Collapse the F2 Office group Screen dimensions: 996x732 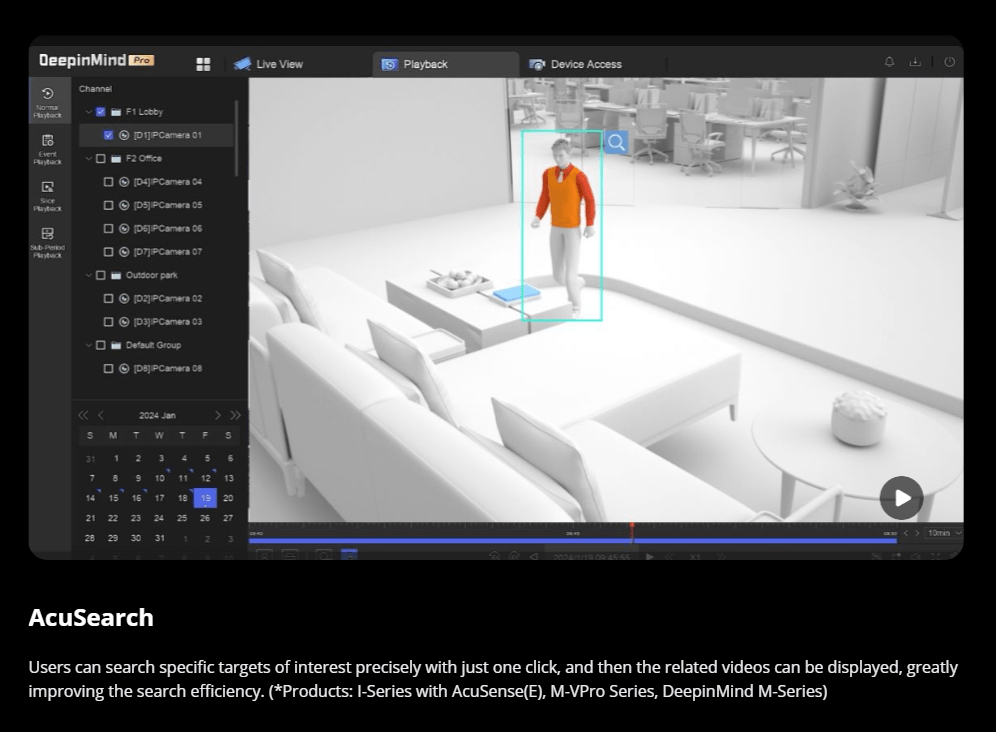pos(88,159)
